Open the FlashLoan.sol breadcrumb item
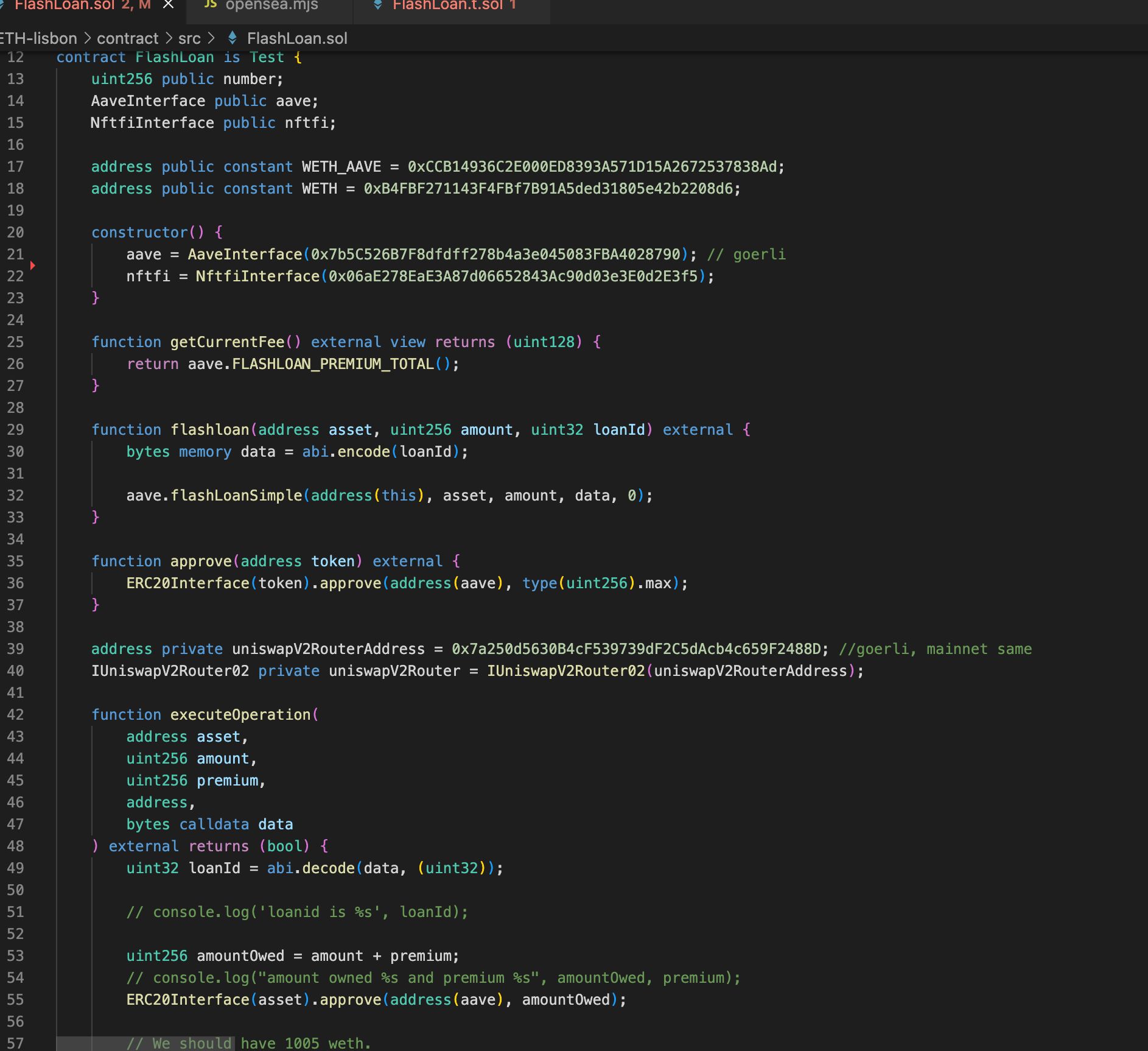Screen dimensions: 1148x1051 [297, 38]
